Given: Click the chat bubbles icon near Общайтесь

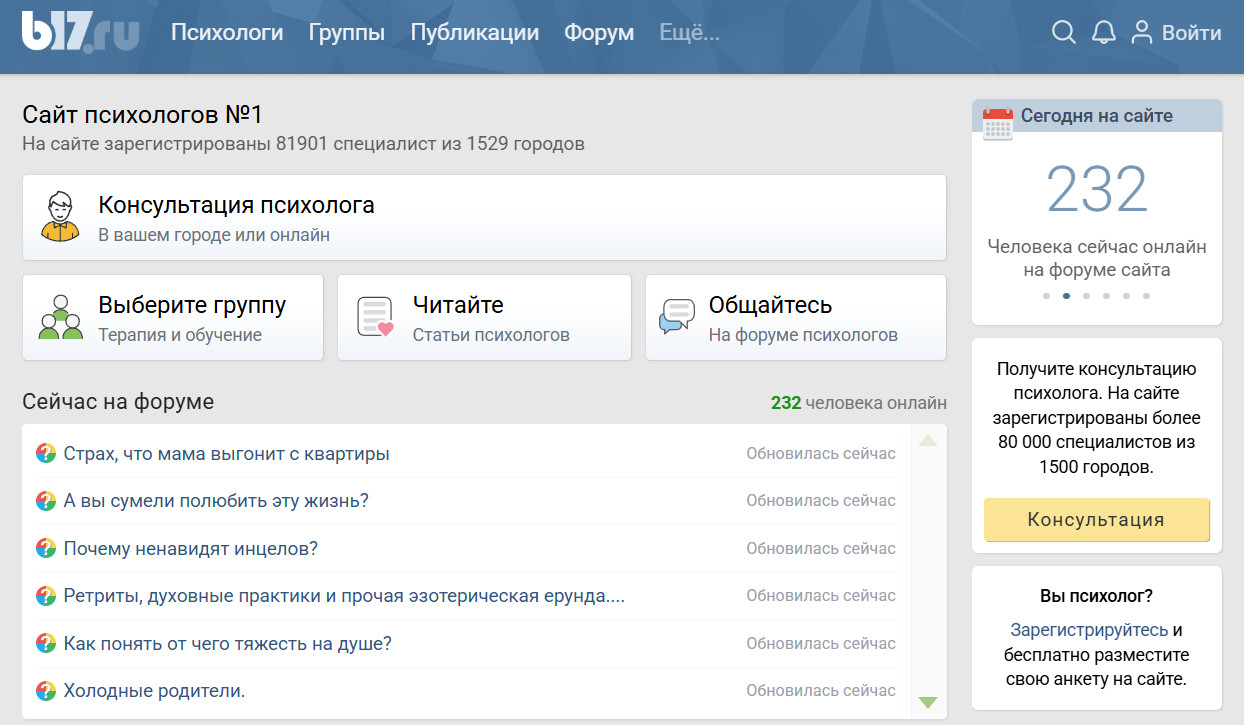Looking at the screenshot, I should point(677,318).
